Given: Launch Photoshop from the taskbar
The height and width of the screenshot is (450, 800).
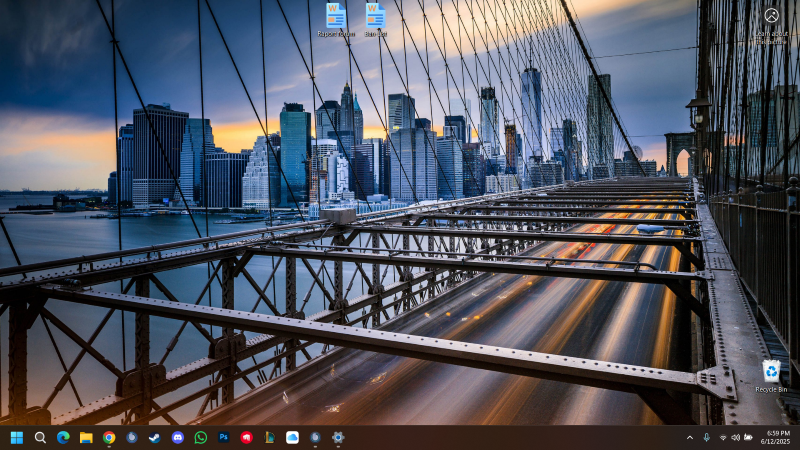Looking at the screenshot, I should coord(223,437).
